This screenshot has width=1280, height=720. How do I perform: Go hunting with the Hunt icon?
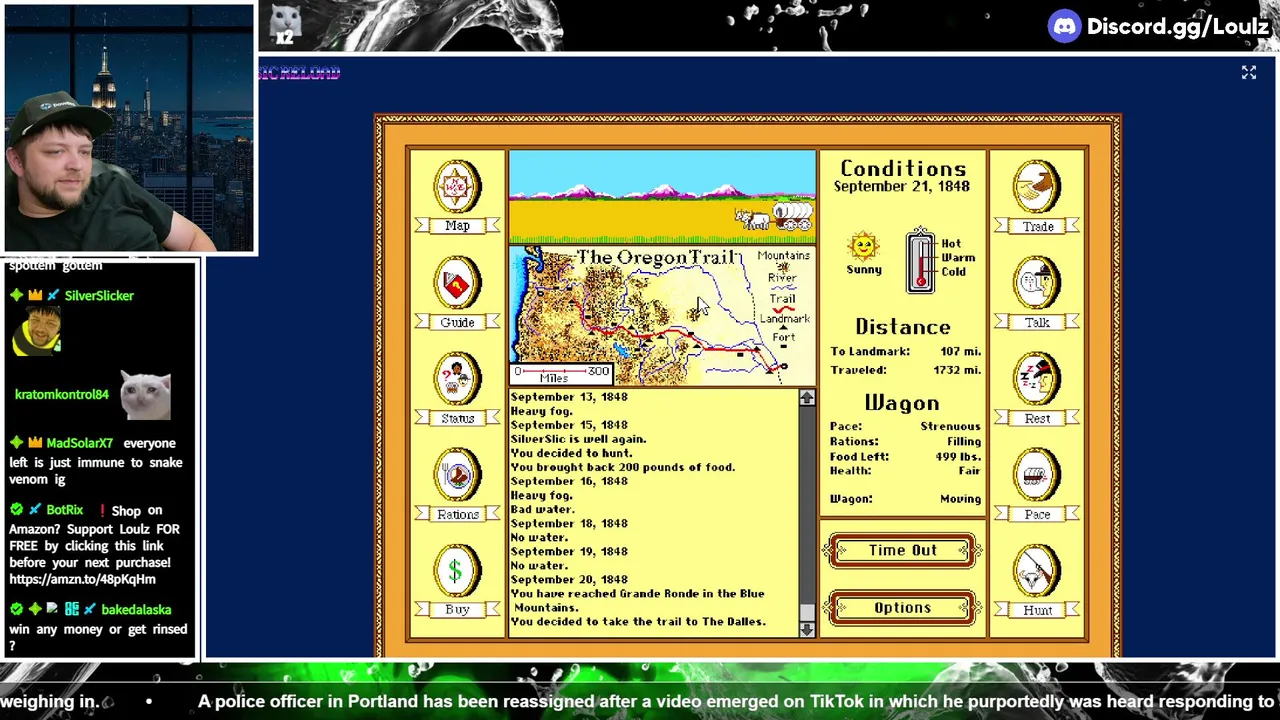tap(1037, 572)
